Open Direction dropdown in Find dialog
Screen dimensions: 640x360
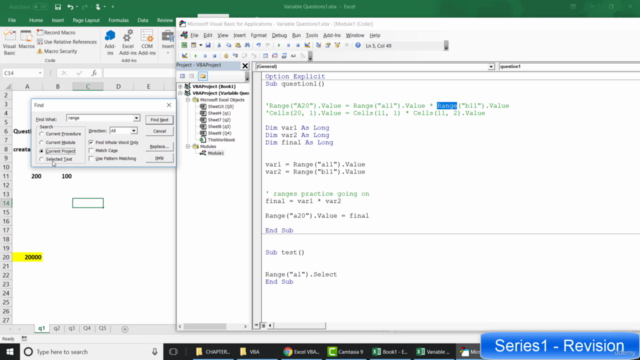tap(133, 131)
